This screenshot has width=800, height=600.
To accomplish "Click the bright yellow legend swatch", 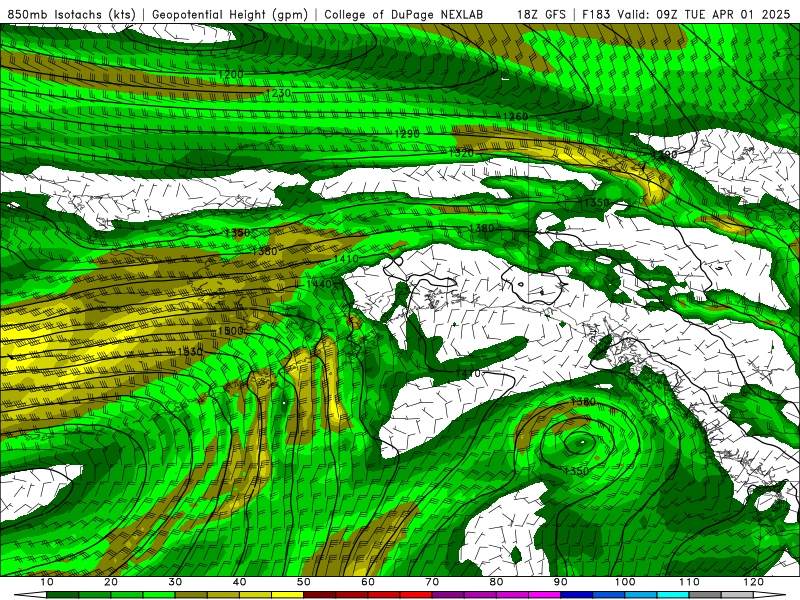I will [287, 595].
